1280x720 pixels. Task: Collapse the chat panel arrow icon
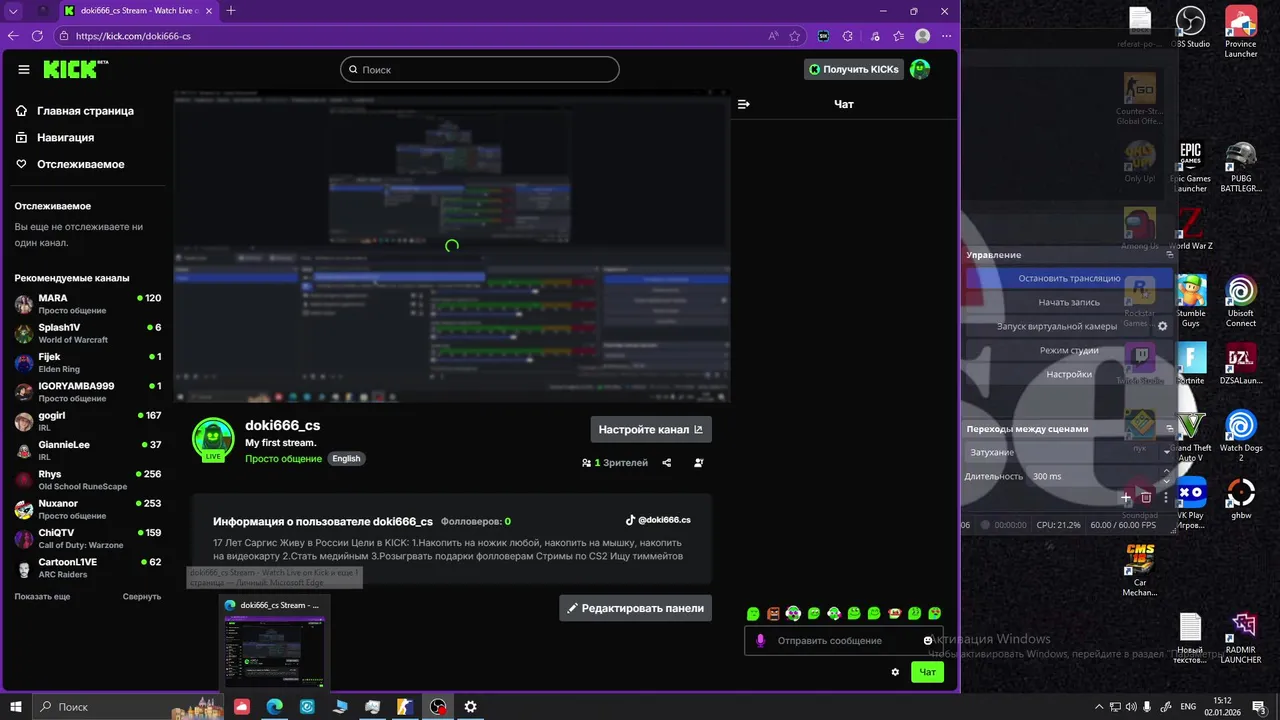pos(744,104)
